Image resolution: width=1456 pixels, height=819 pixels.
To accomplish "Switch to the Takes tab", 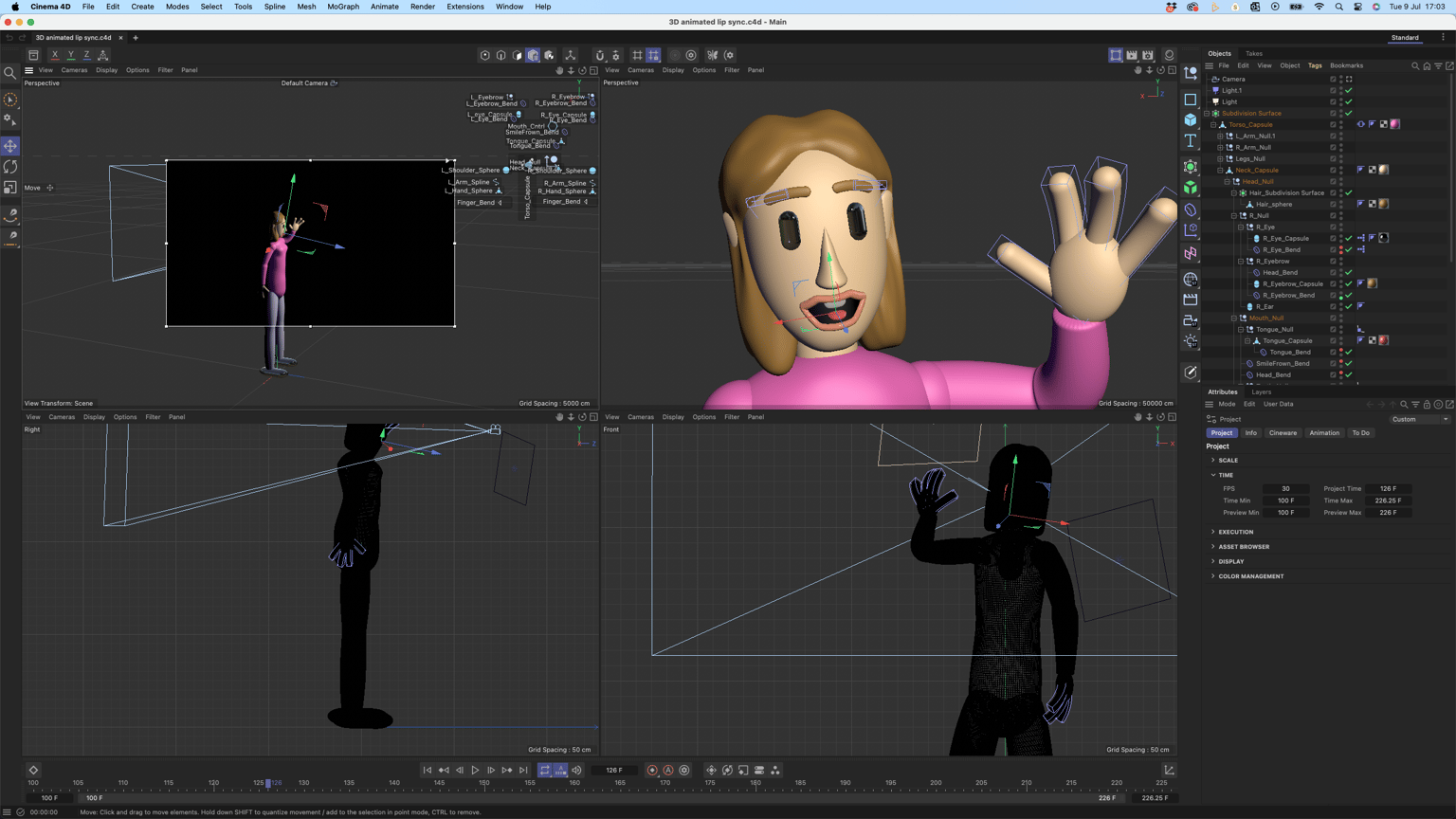I will [1254, 53].
